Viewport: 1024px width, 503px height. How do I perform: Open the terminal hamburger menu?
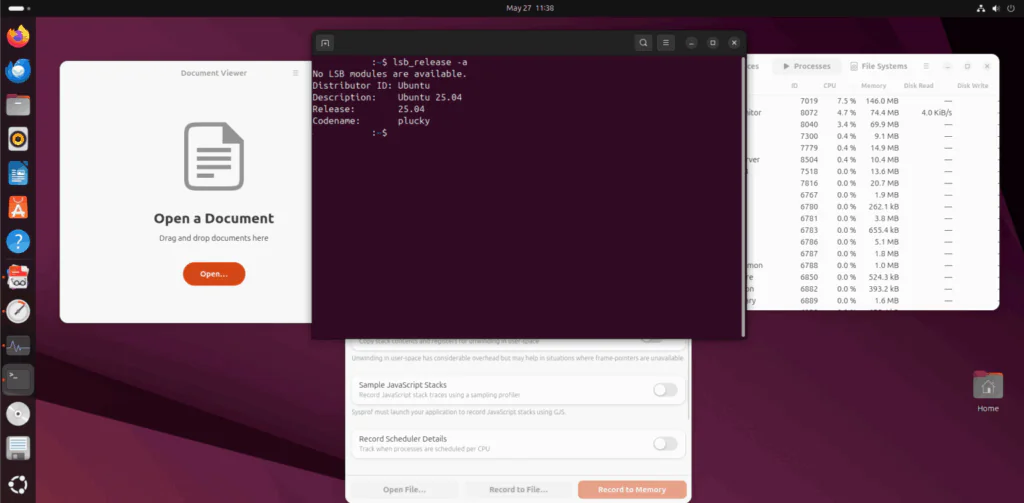coord(665,43)
